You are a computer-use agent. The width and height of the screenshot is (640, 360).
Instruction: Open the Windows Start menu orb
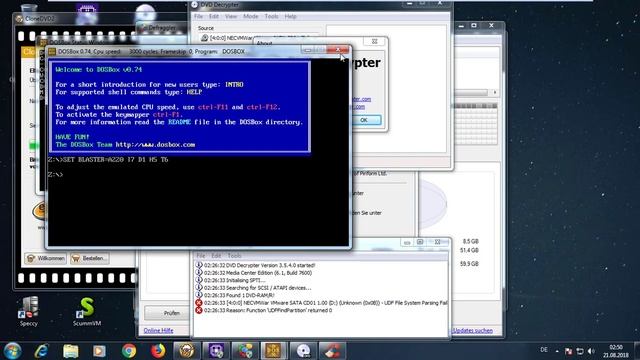(x=12, y=351)
